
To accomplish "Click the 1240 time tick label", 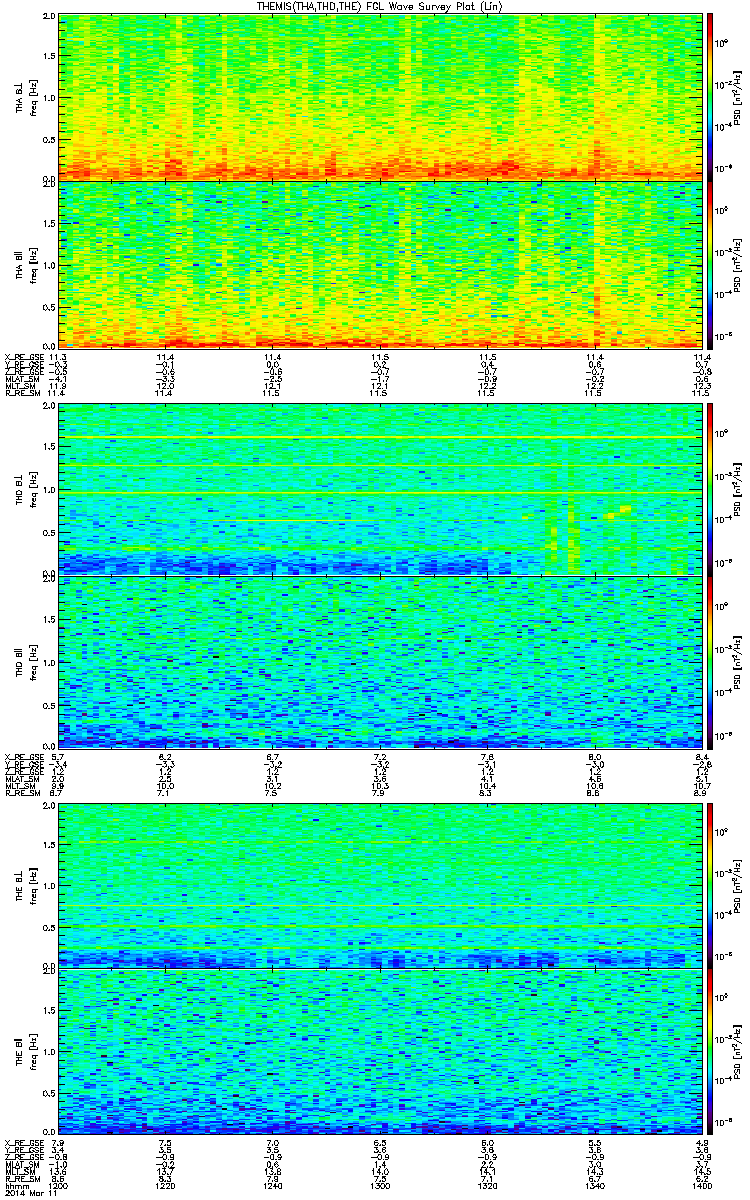I will click(x=272, y=1185).
